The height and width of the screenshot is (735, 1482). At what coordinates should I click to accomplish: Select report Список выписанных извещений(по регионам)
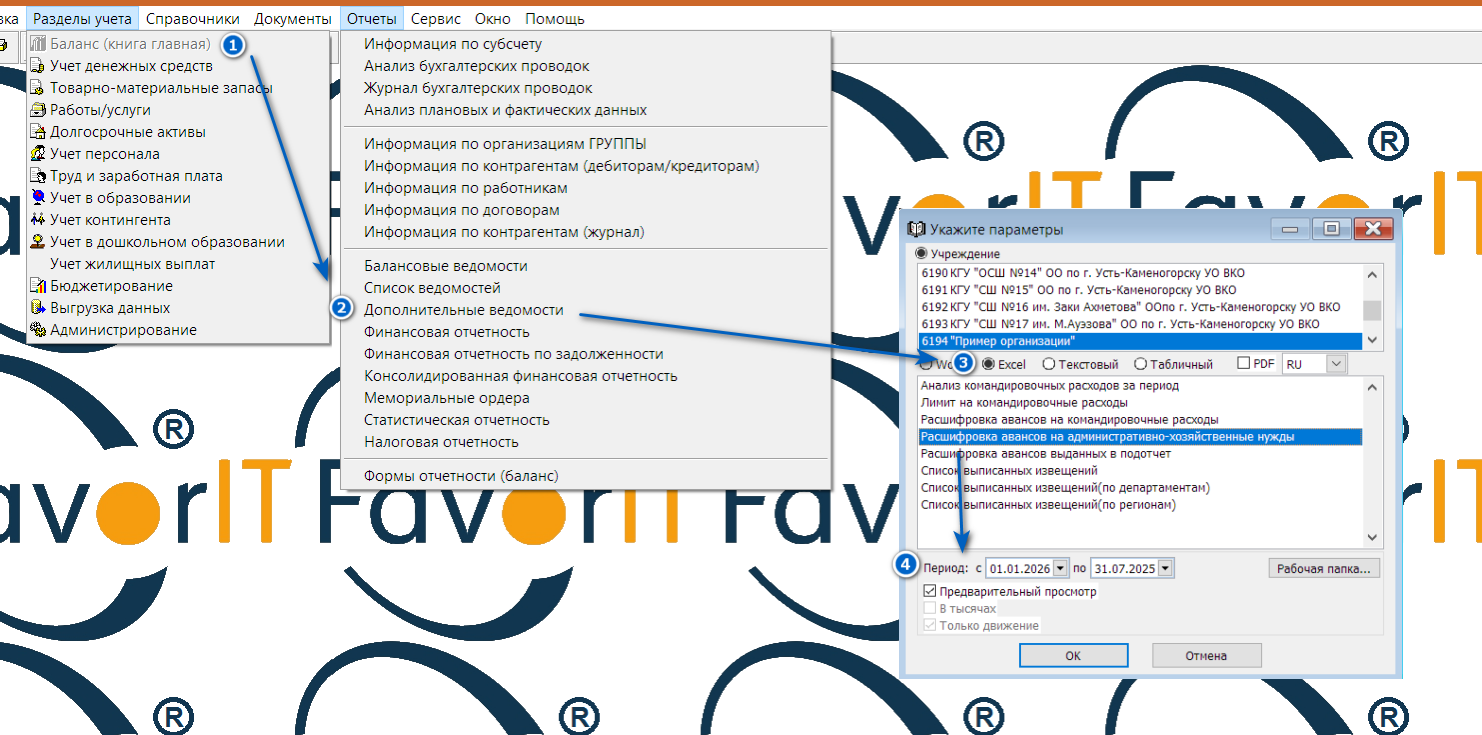click(1048, 505)
